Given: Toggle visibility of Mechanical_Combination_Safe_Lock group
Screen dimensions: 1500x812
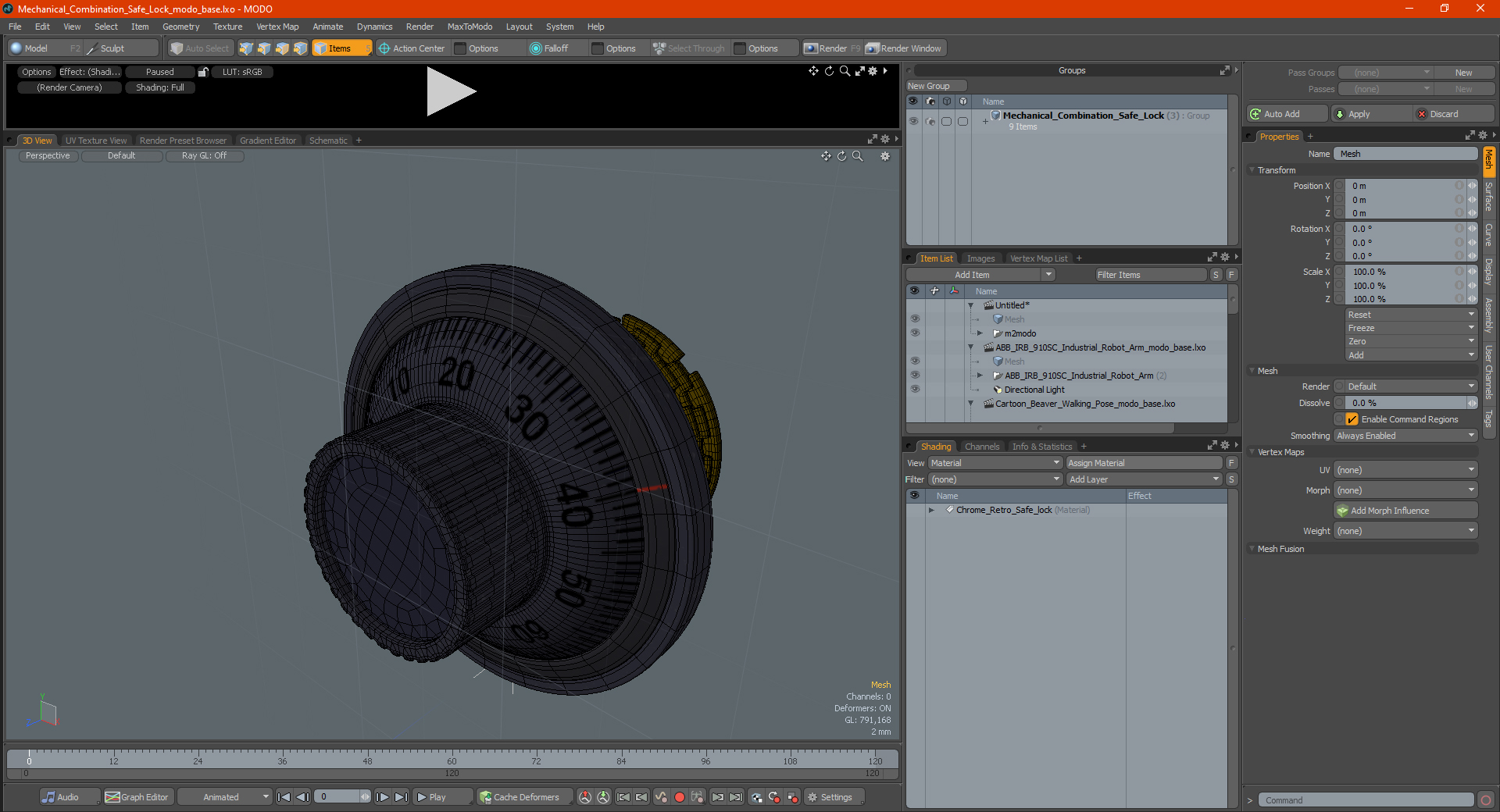Looking at the screenshot, I should (913, 121).
